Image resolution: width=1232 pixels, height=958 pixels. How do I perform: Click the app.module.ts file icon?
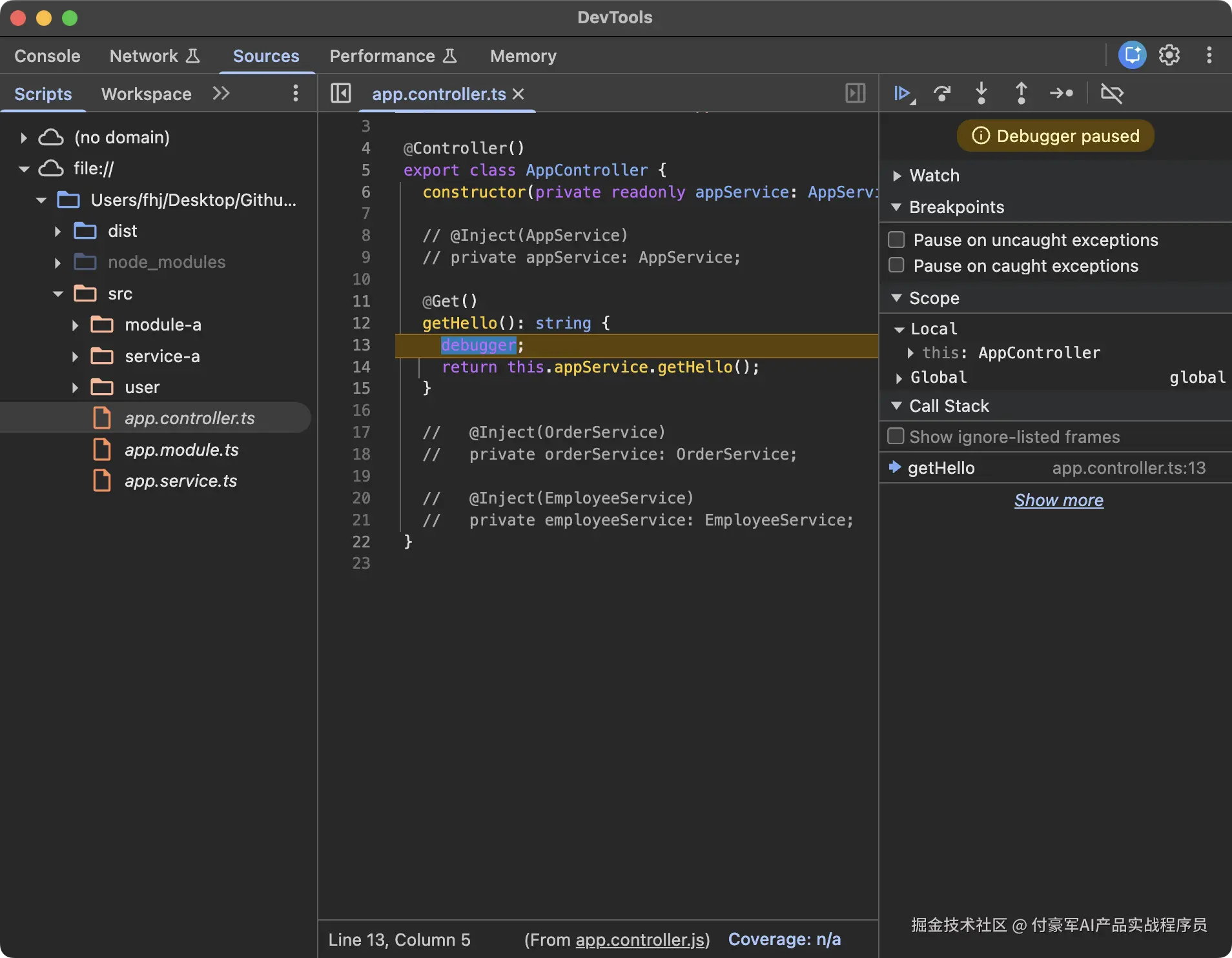click(x=102, y=449)
